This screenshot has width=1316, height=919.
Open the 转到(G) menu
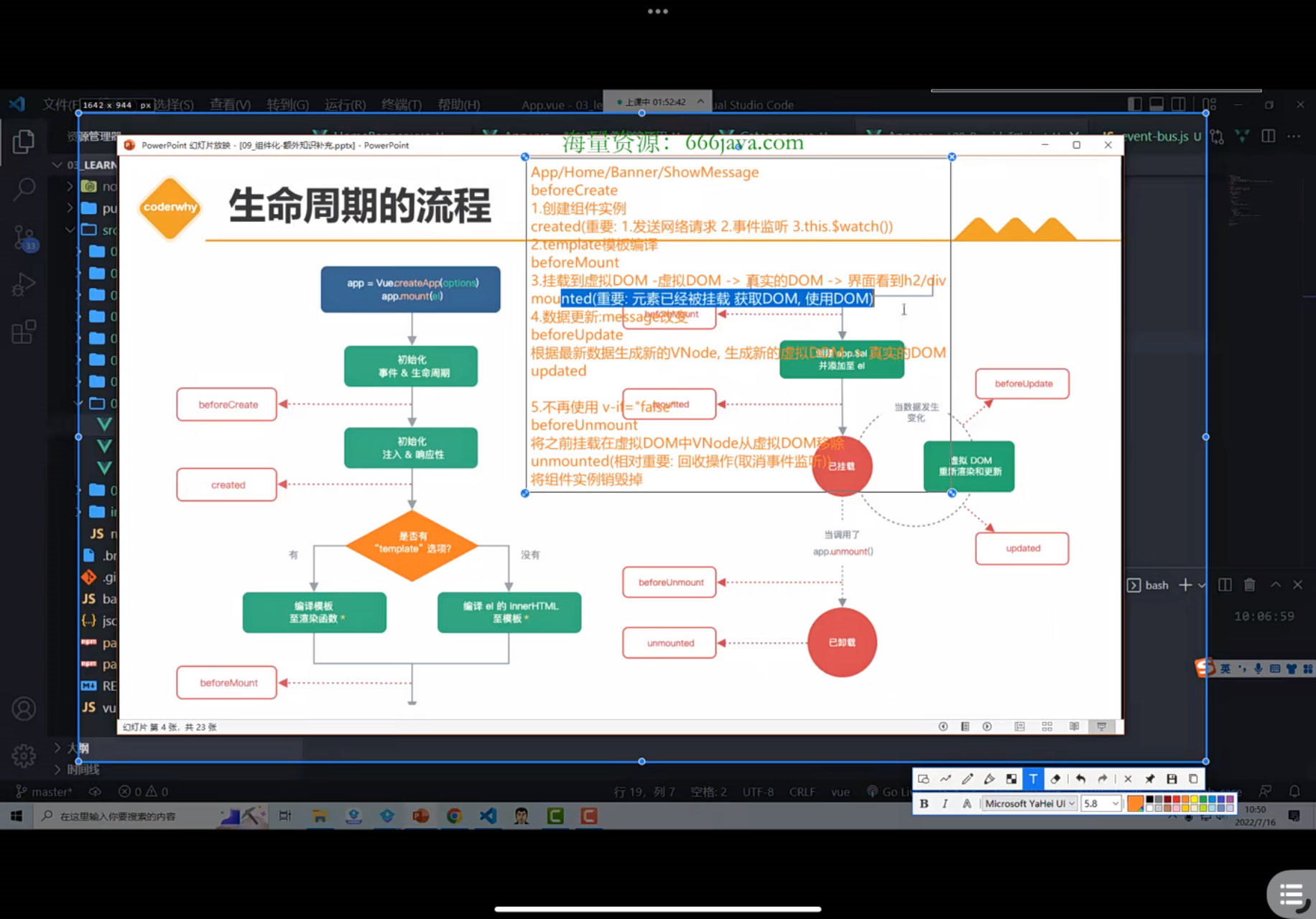(x=287, y=105)
